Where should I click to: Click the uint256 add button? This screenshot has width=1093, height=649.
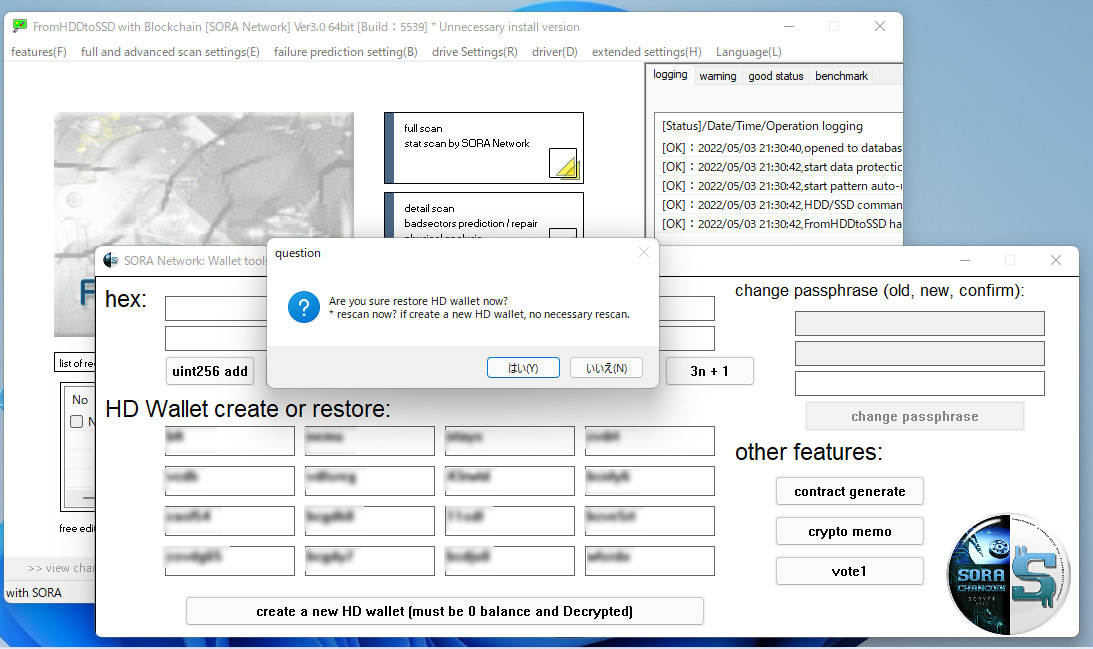(x=210, y=372)
